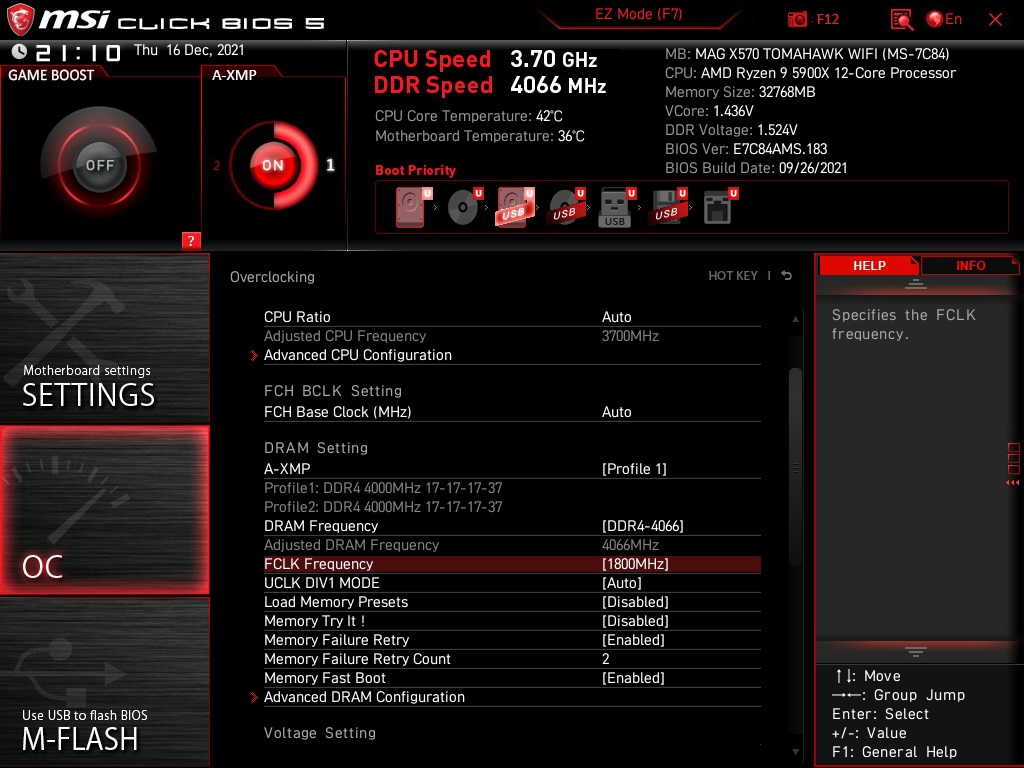Click the question mark below the A-XMP dial

191,240
